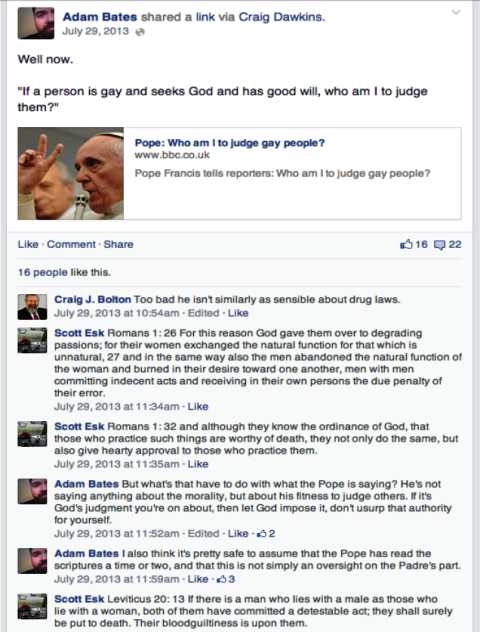
Task: Click the globe privacy icon beside the post date
Action: [140, 32]
